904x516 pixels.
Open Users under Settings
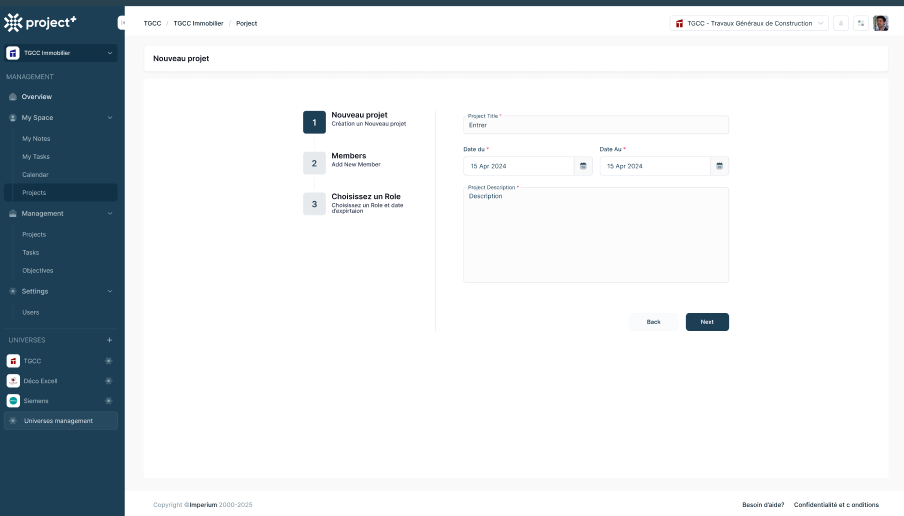[31, 312]
